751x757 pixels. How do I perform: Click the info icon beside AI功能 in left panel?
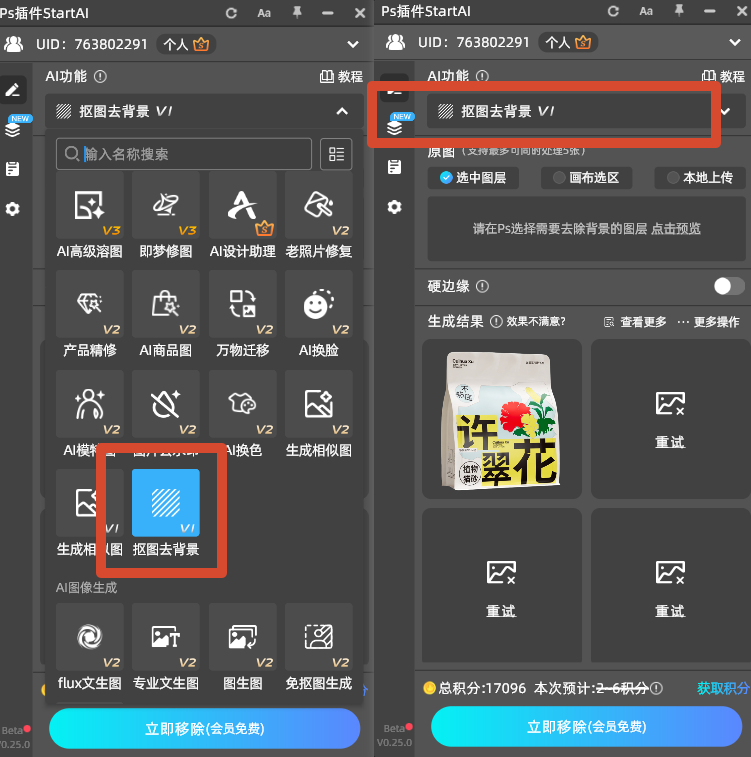pos(100,76)
